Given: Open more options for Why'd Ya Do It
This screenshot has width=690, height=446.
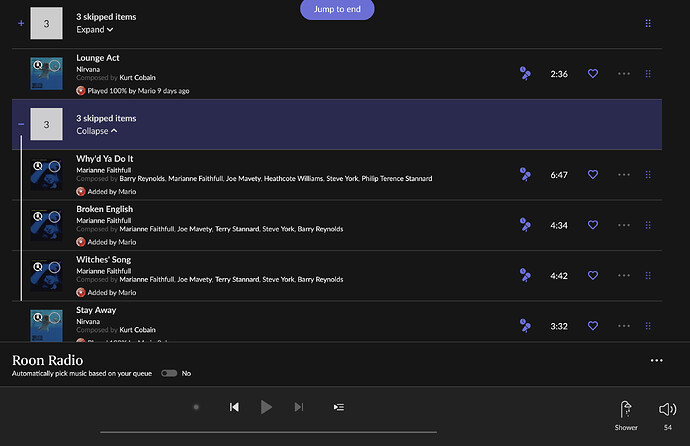Looking at the screenshot, I should coord(624,175).
